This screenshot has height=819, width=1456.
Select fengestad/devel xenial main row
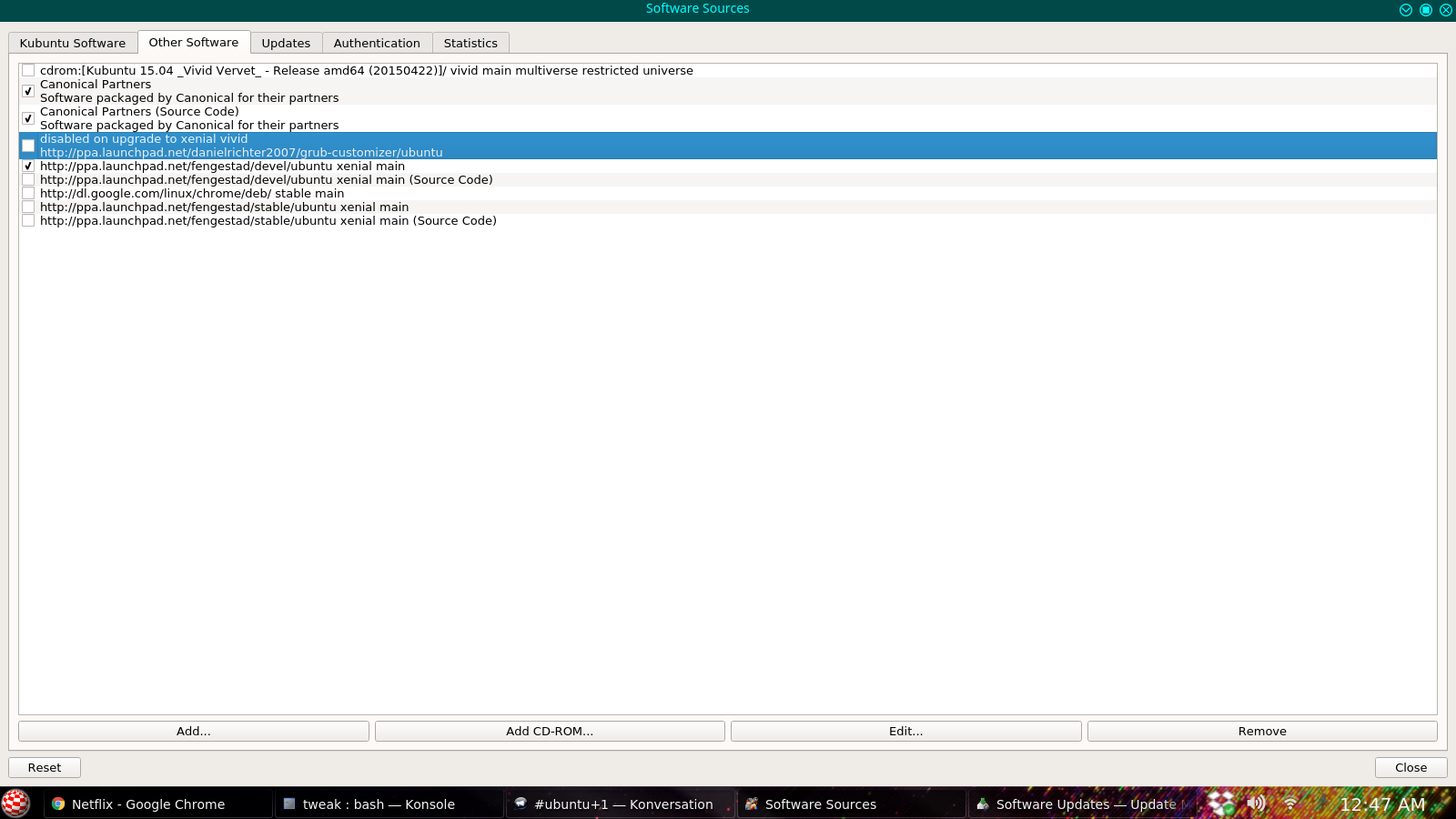coord(728,166)
